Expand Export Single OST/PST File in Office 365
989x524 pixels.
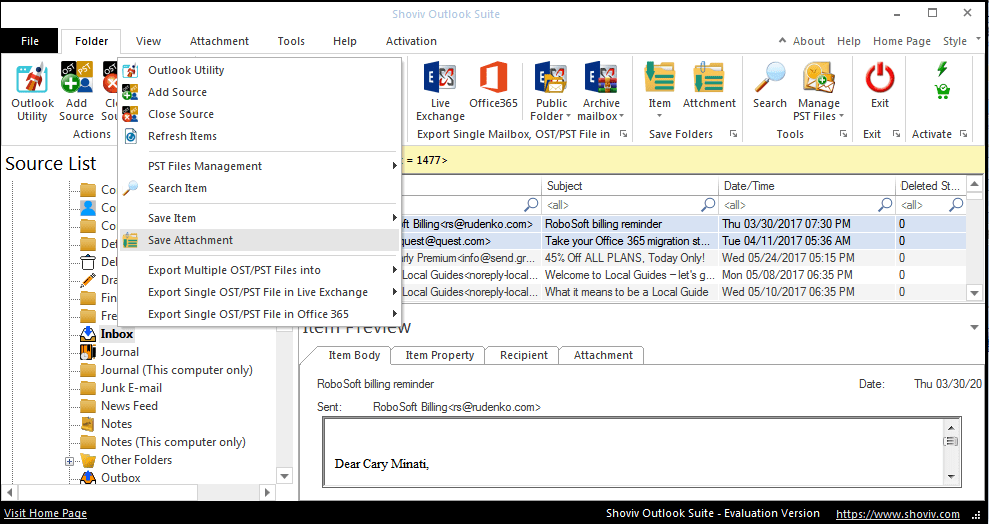[260, 314]
